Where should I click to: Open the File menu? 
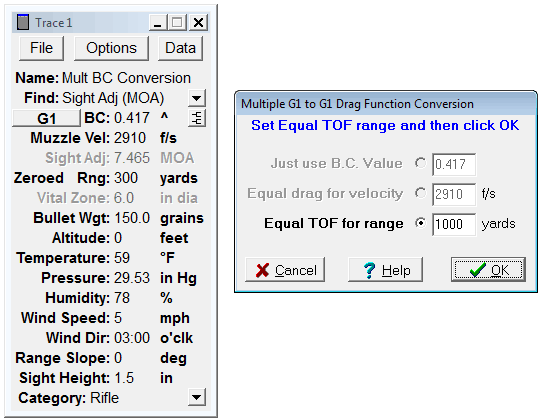41,48
